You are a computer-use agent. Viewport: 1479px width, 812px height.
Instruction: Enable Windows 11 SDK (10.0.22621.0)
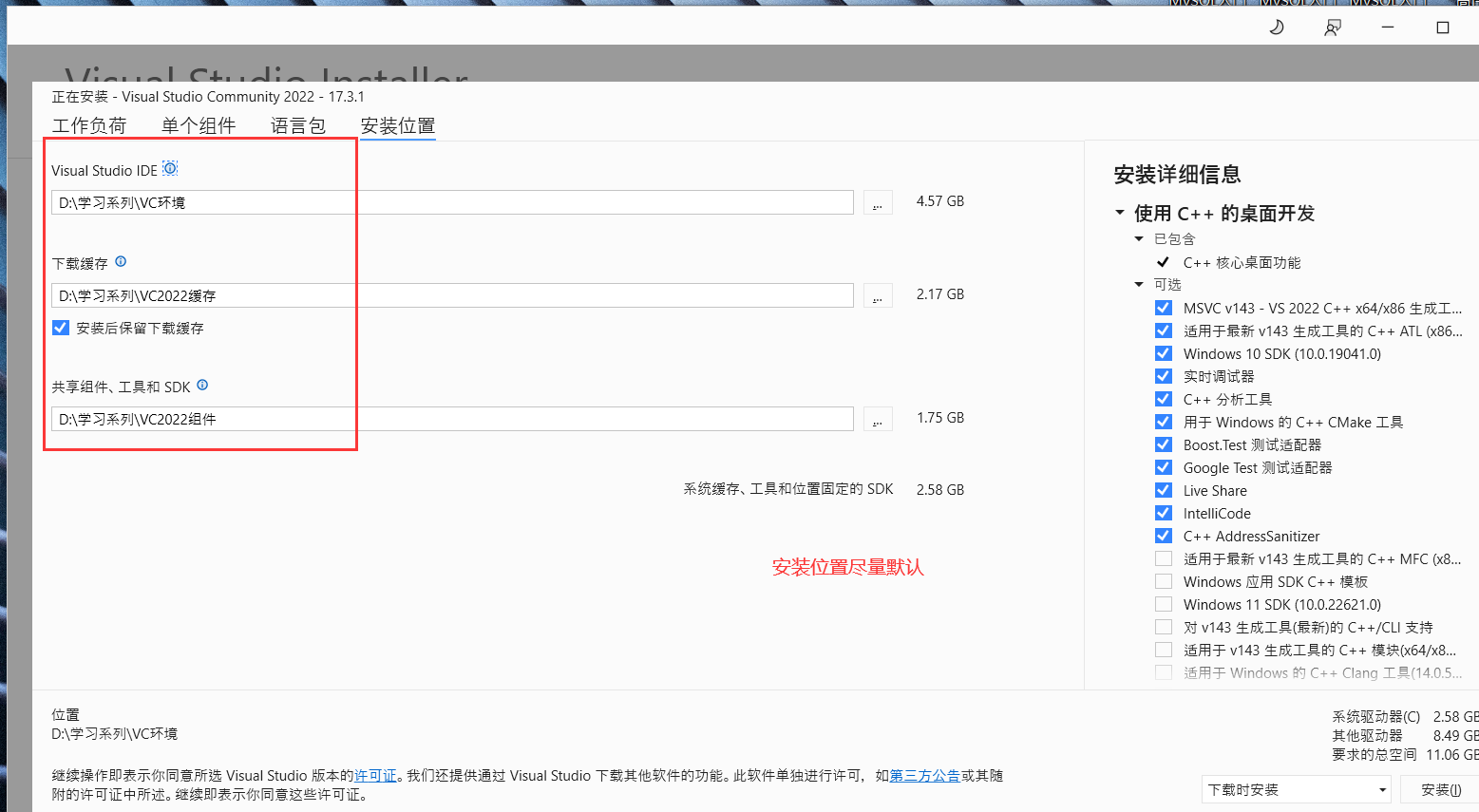pyautogui.click(x=1164, y=604)
